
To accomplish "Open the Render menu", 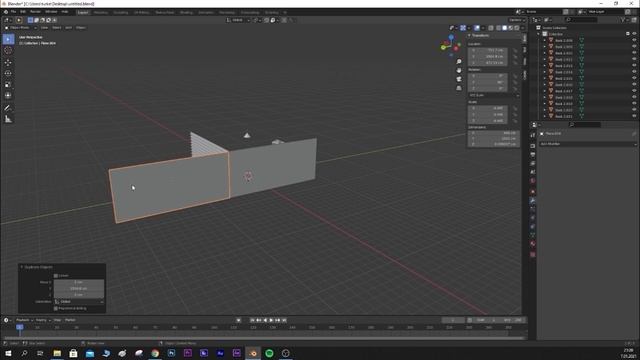I will tap(36, 12).
